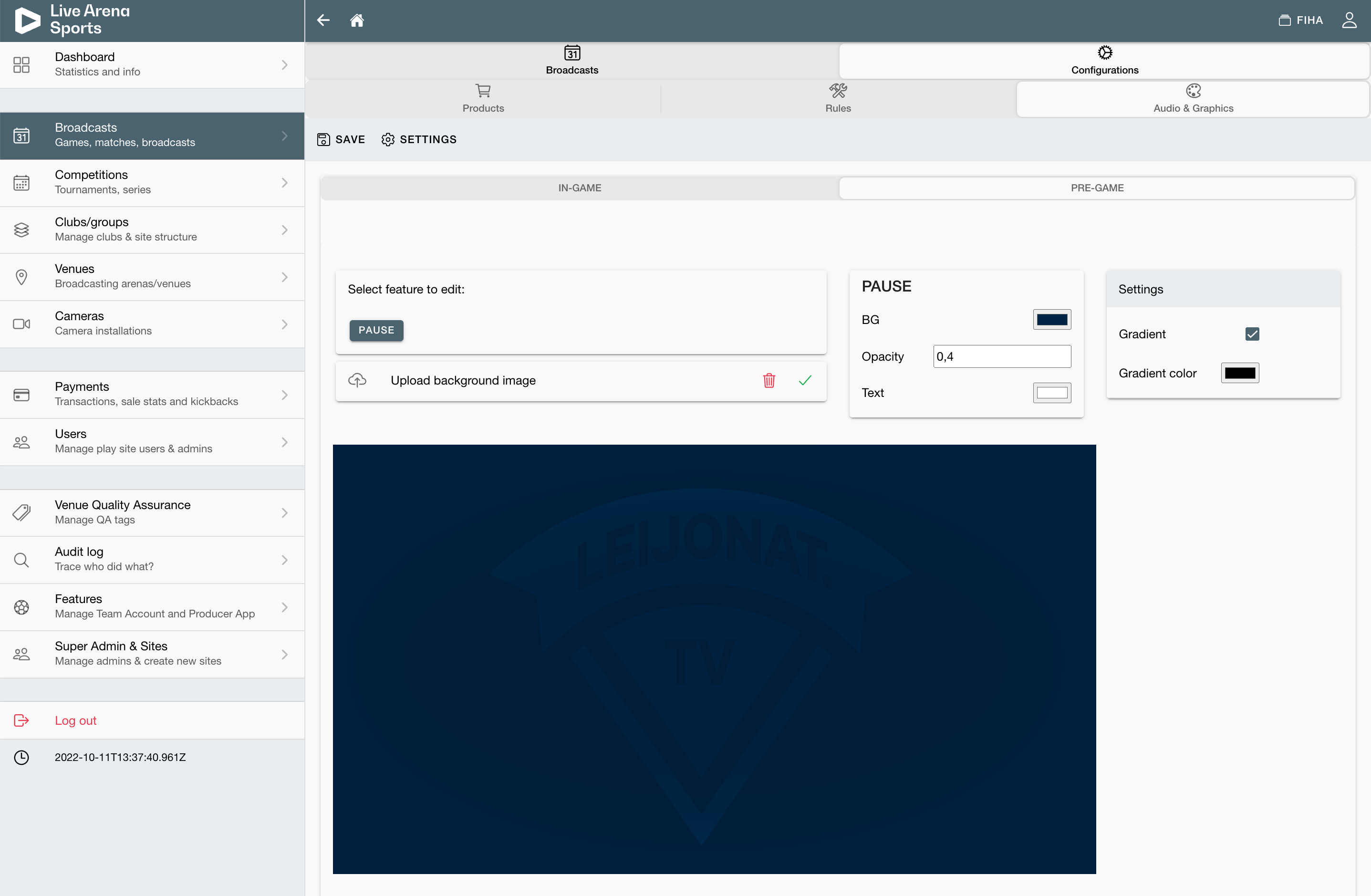Viewport: 1371px width, 896px height.
Task: Click the SETTINGS button label
Action: click(428, 139)
